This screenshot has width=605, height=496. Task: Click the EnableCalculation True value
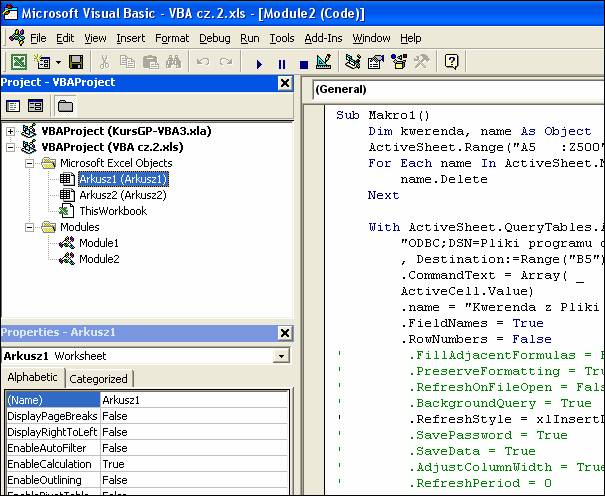194,464
